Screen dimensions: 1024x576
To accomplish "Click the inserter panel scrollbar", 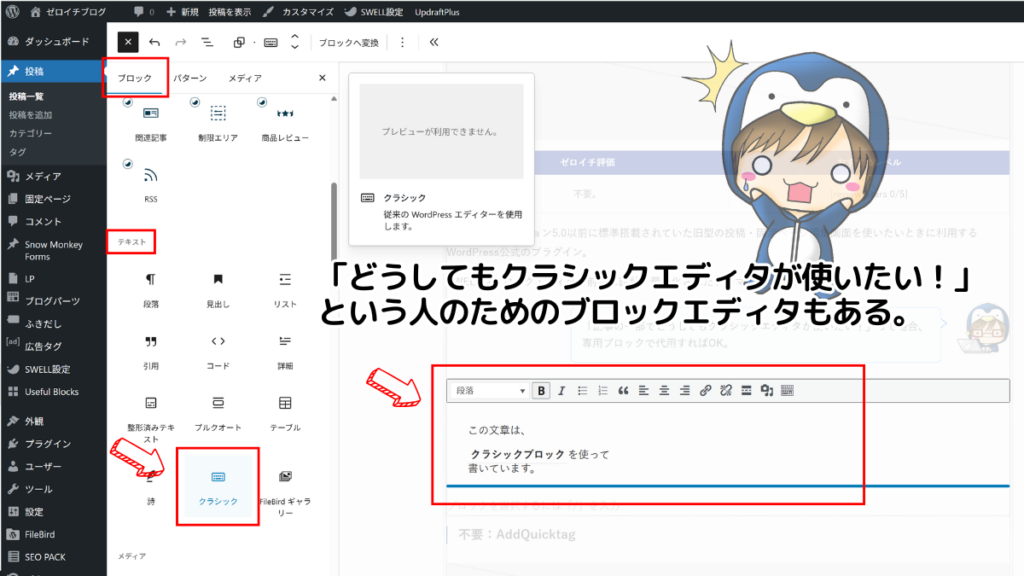I will tap(334, 222).
